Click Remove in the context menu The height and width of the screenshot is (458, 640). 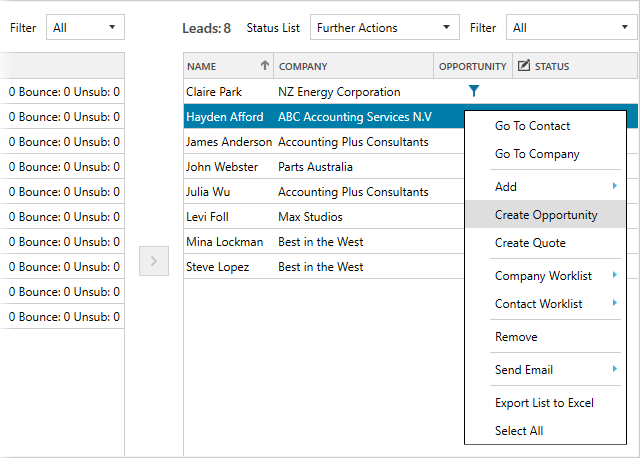click(x=516, y=337)
